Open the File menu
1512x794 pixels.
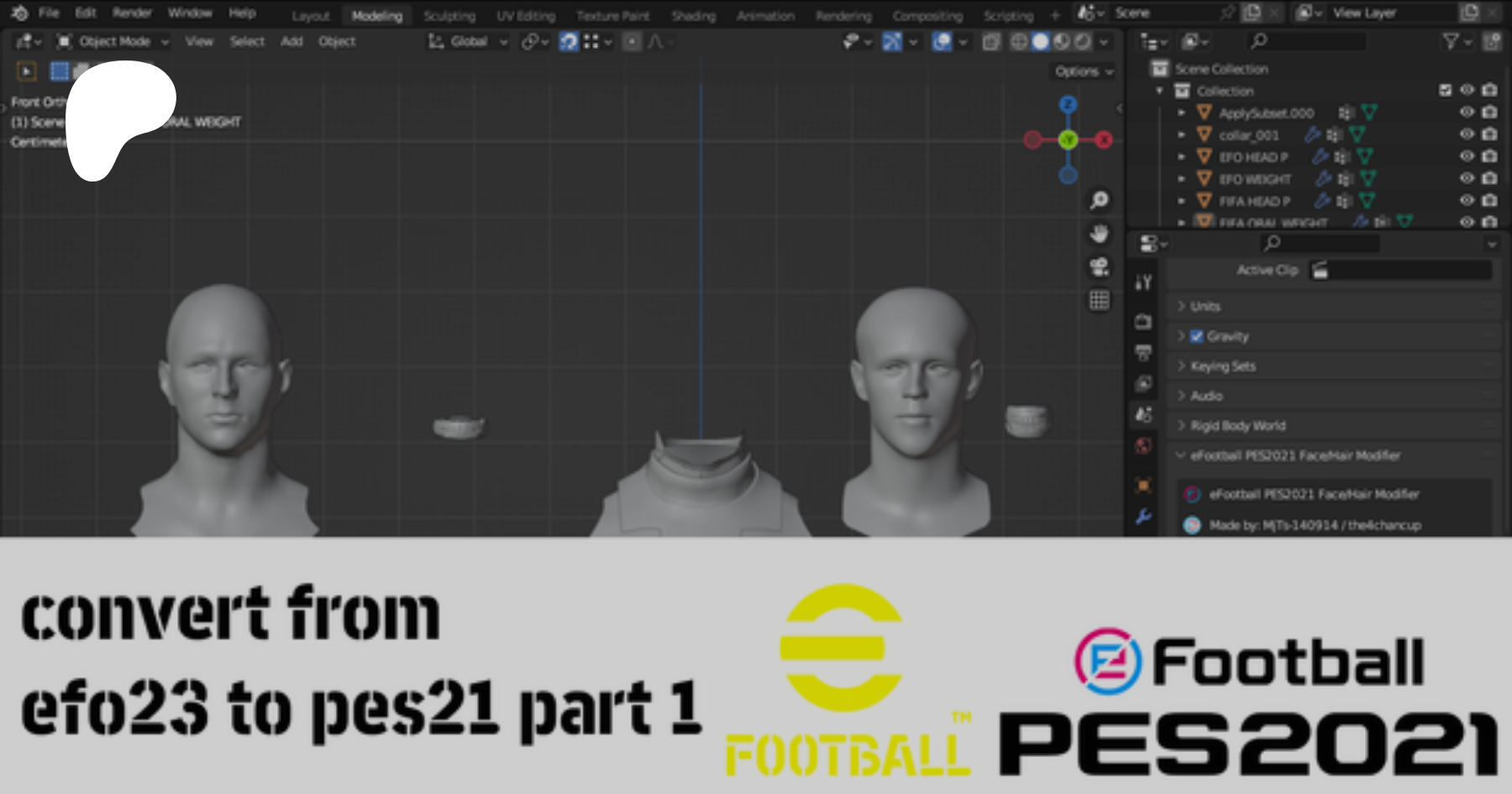pos(49,13)
